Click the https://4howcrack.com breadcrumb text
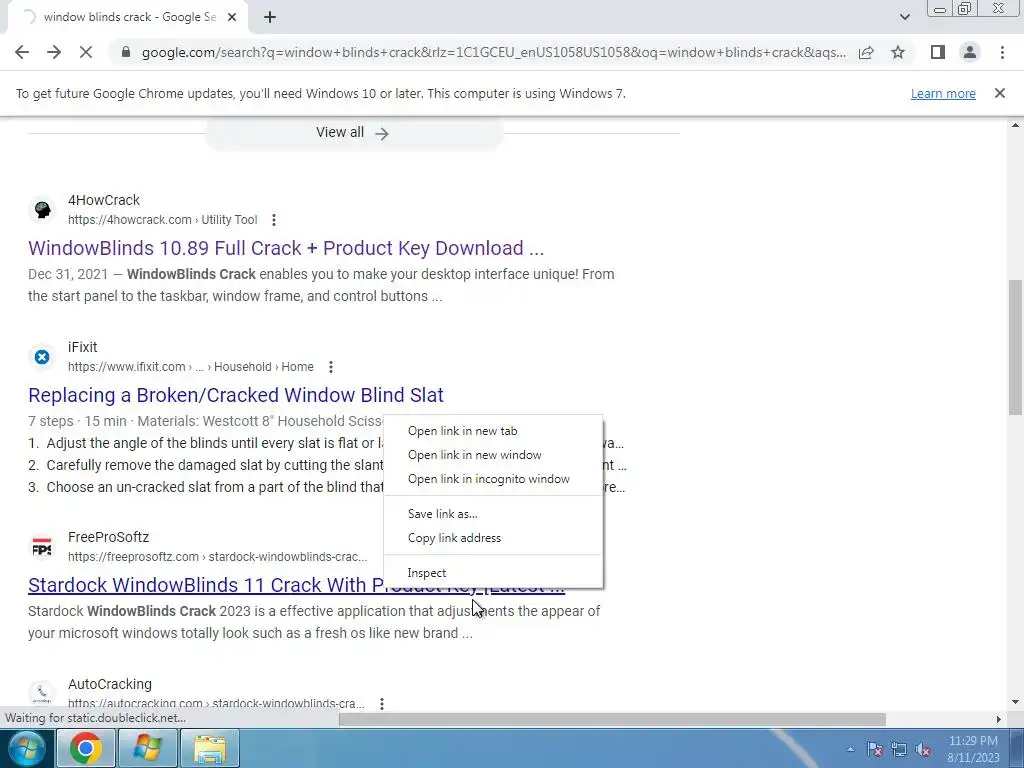Viewport: 1024px width, 768px height. [x=130, y=220]
